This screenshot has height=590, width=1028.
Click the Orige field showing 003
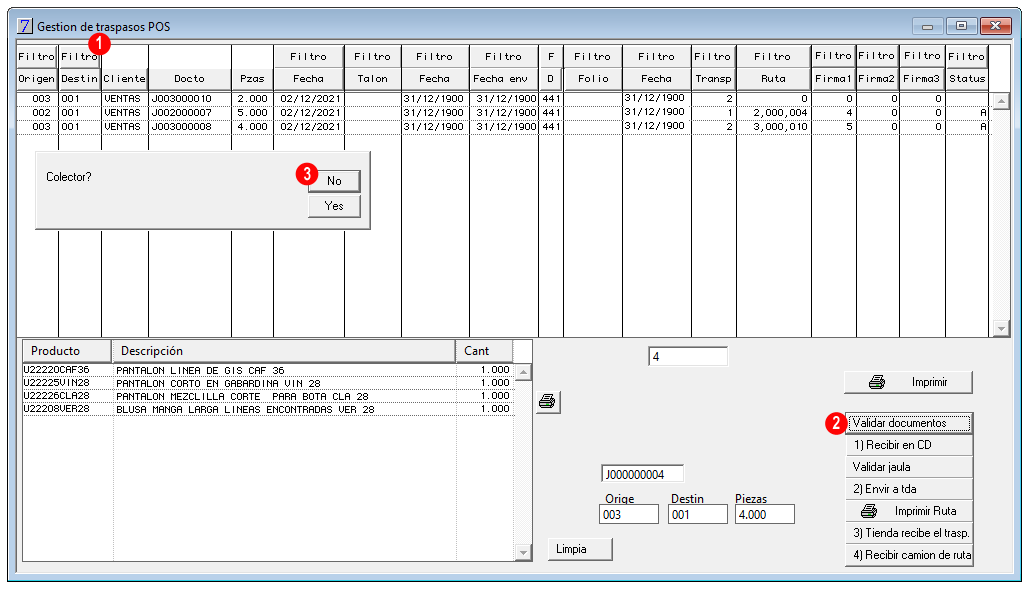point(629,515)
